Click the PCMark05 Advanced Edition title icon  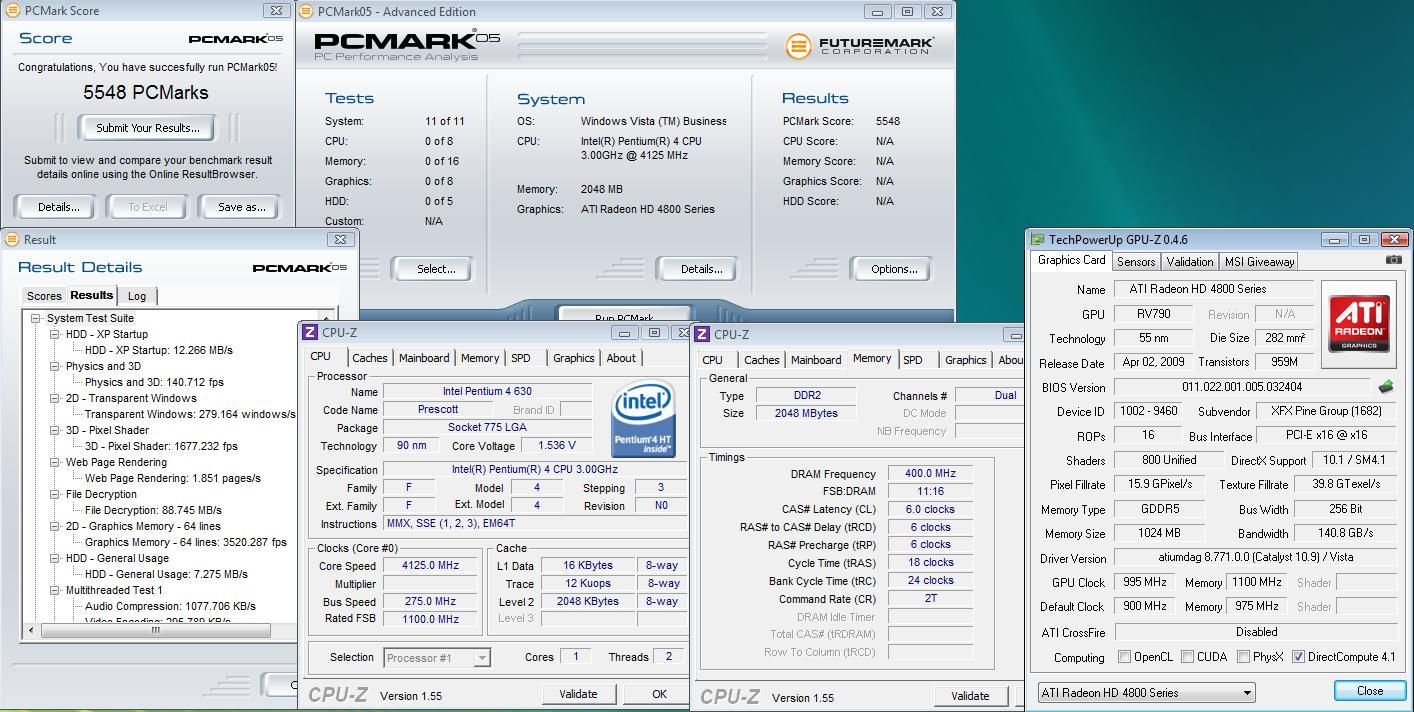click(306, 12)
